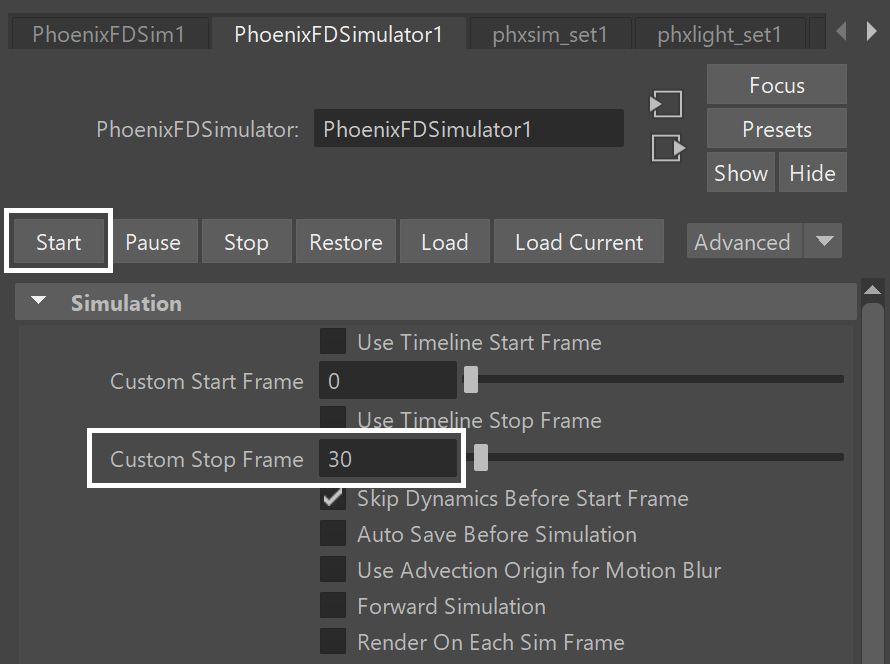Click the Start simulation button
This screenshot has width=890, height=664.
click(x=58, y=242)
